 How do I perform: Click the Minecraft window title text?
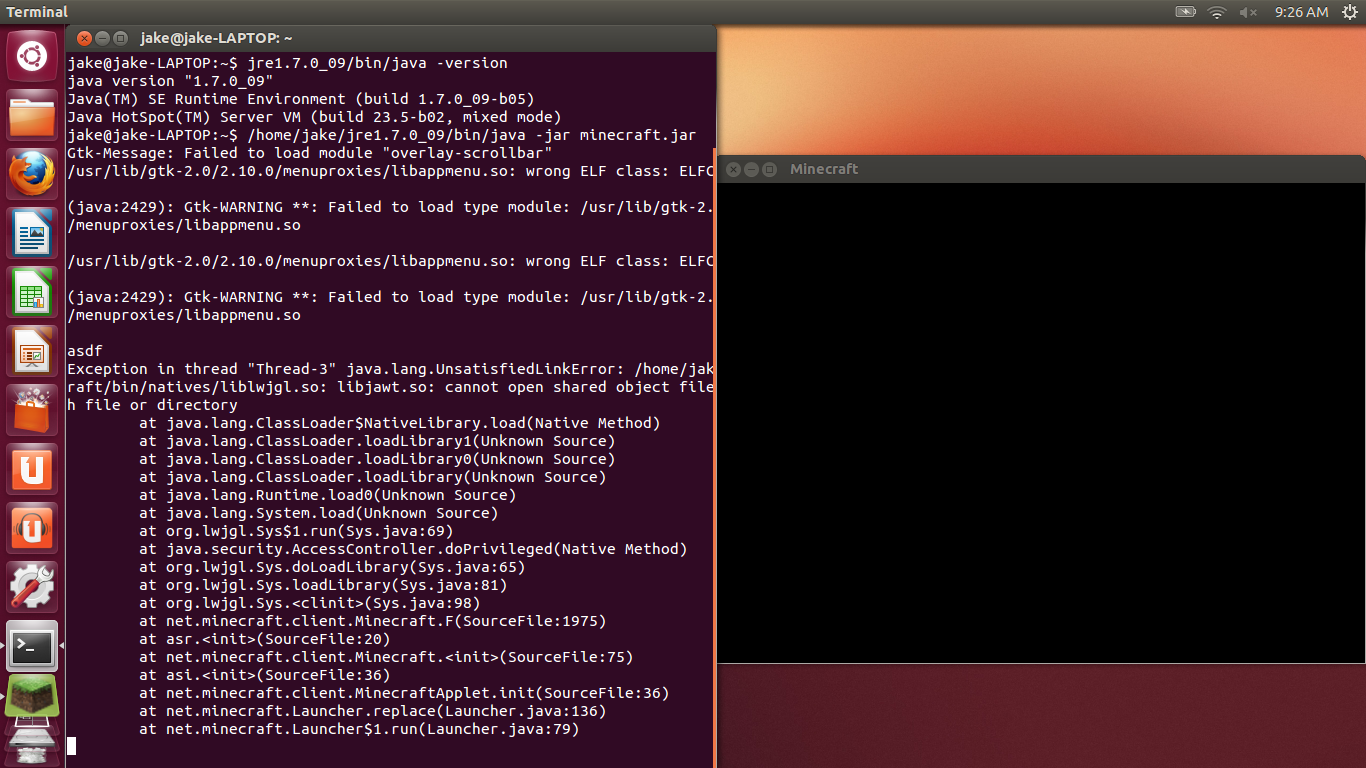click(824, 169)
